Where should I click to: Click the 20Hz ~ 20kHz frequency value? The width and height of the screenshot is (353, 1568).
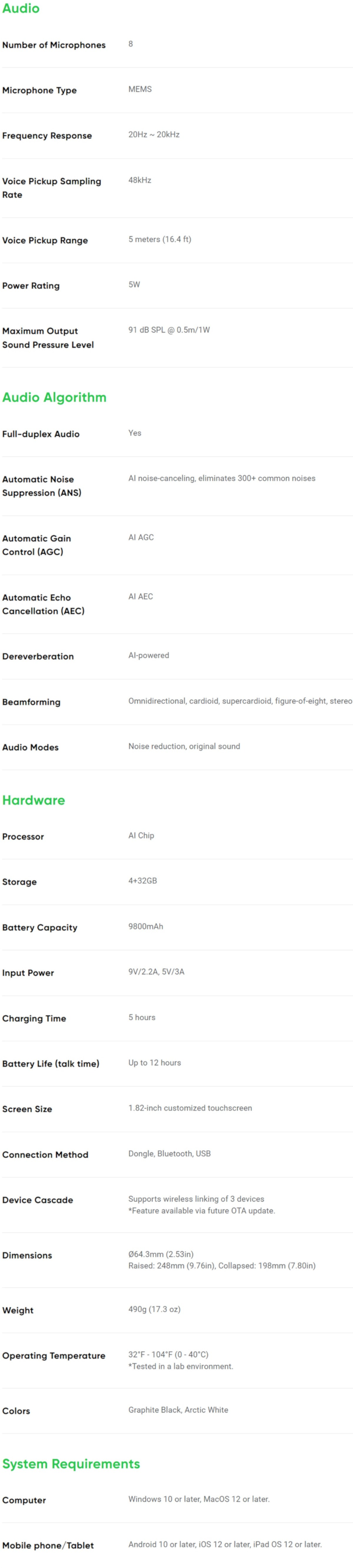tap(154, 134)
